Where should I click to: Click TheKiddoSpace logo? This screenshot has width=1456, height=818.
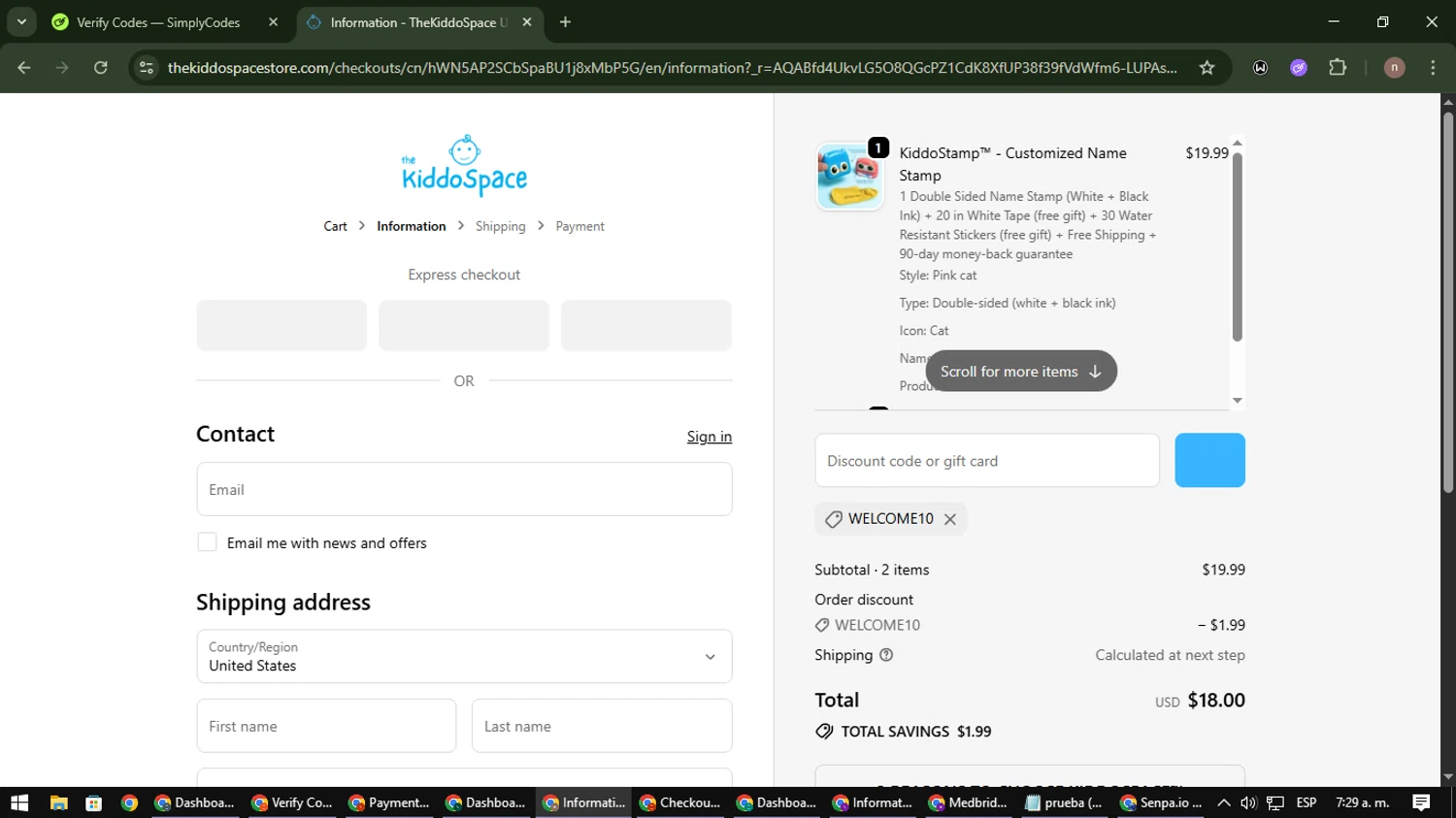point(464,166)
